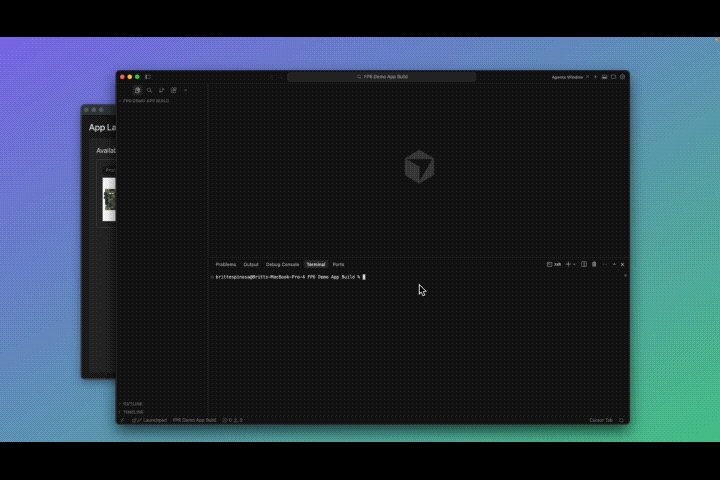
Task: Open terminal panel more actions ellipsis
Action: pyautogui.click(x=605, y=265)
